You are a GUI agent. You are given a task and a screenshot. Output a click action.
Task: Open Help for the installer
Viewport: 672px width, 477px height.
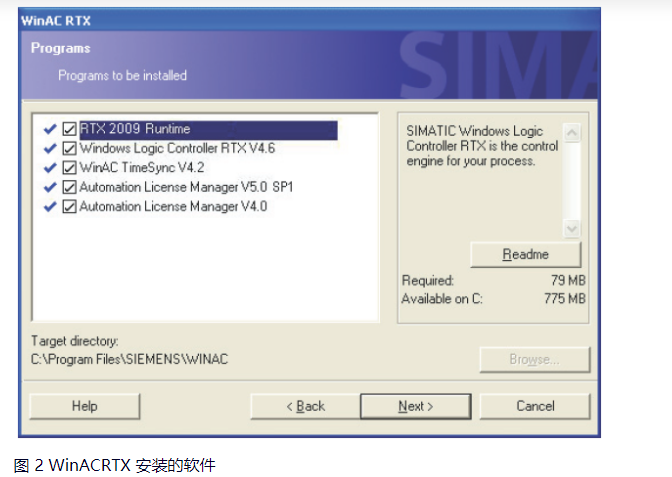84,406
